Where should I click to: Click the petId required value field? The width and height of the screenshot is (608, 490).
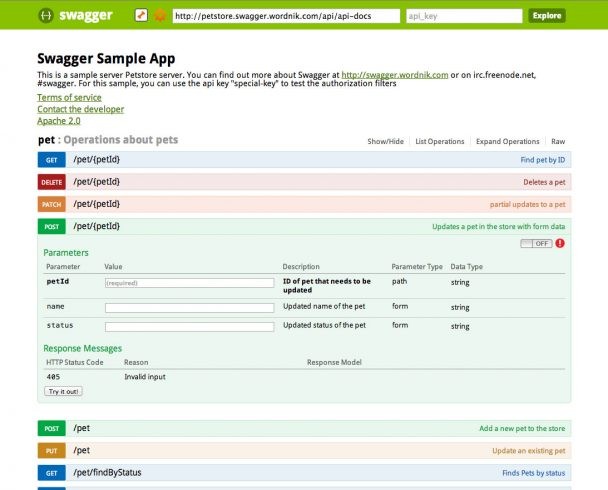point(190,283)
